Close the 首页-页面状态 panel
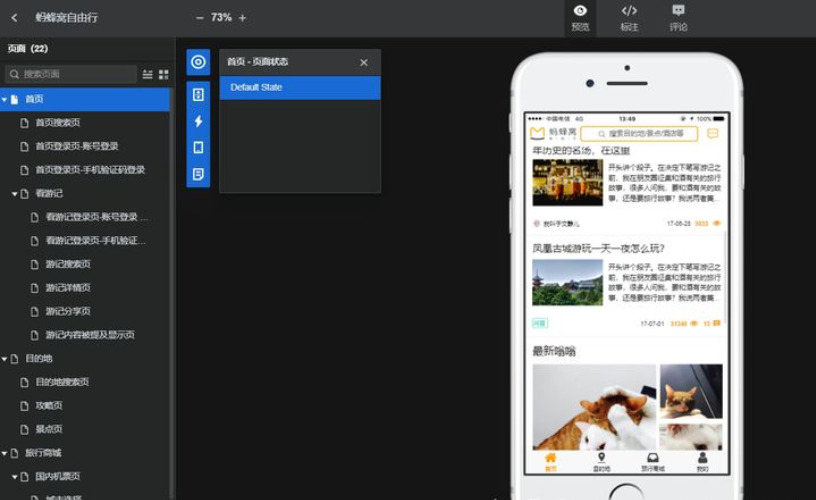 coord(364,62)
